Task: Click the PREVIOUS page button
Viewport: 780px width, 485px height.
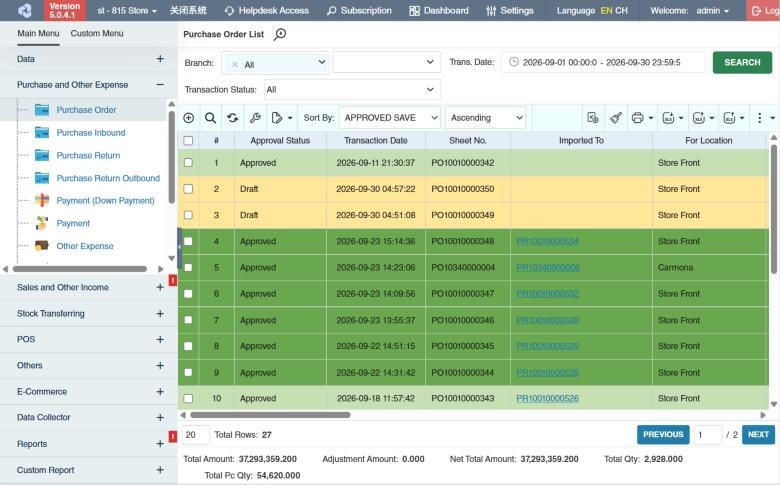Action: pos(663,434)
